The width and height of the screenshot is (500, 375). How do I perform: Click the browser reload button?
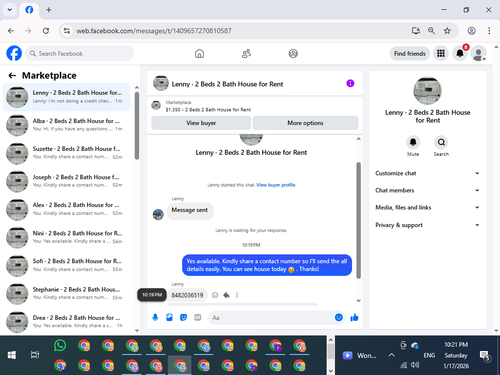pos(46,31)
